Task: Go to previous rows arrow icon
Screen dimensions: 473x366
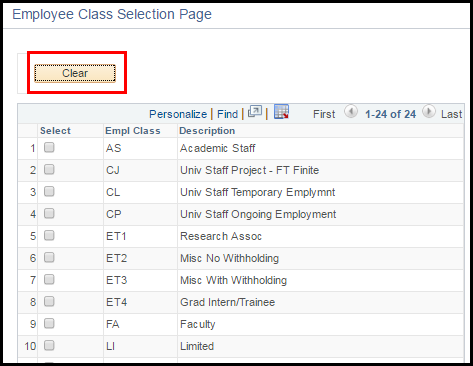Action: [x=351, y=111]
